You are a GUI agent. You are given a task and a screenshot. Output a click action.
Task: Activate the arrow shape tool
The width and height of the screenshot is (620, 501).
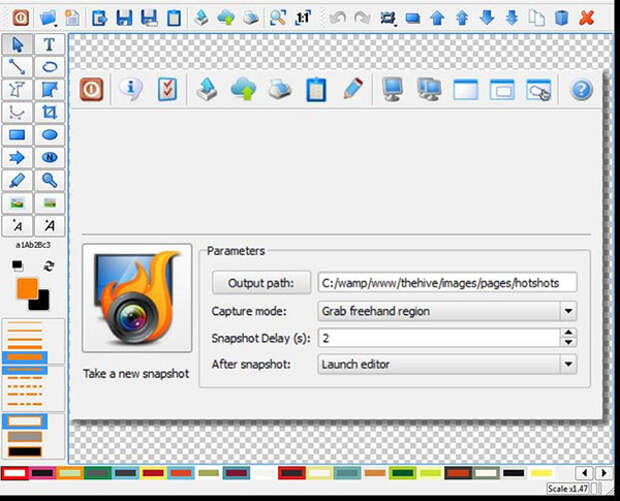[x=17, y=158]
